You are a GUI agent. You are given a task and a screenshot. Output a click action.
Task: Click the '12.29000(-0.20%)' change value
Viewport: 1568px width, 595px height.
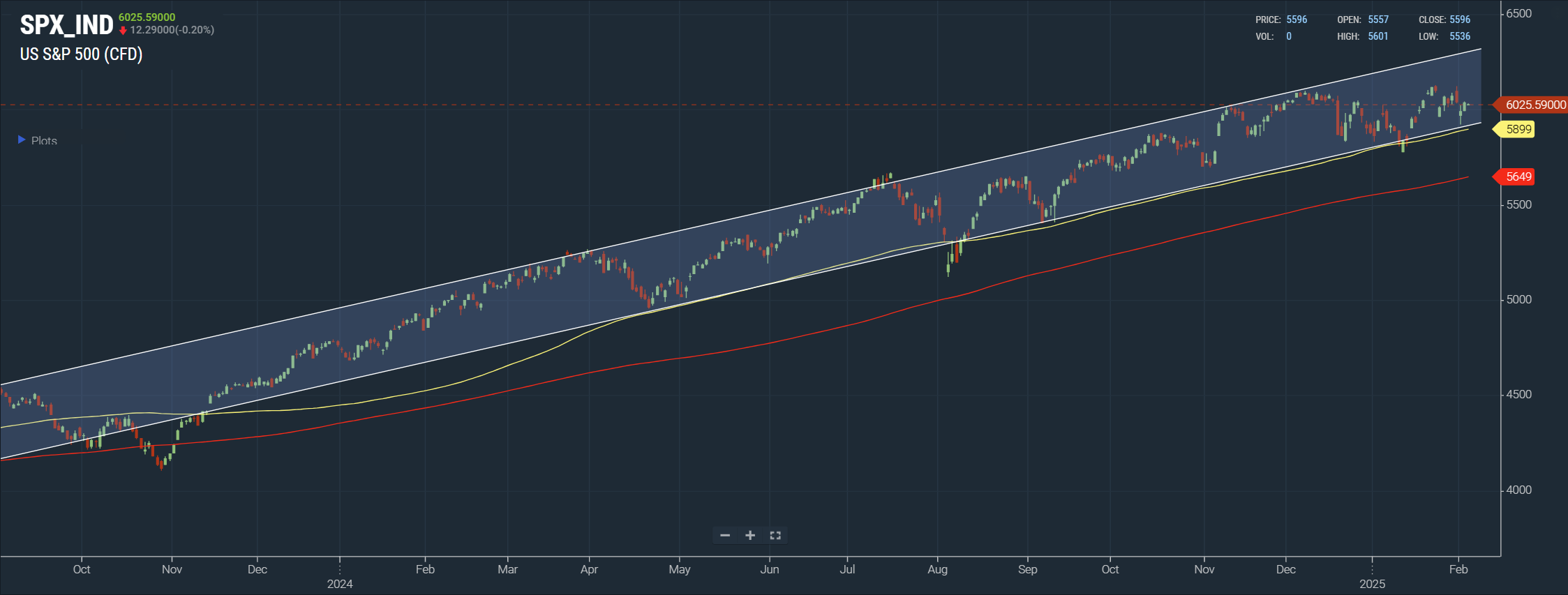(x=172, y=30)
